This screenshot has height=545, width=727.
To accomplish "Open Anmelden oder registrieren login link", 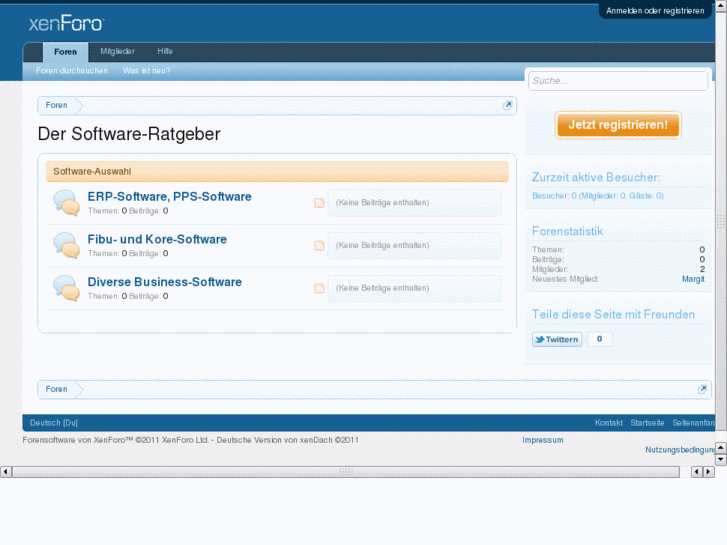I will pyautogui.click(x=654, y=10).
